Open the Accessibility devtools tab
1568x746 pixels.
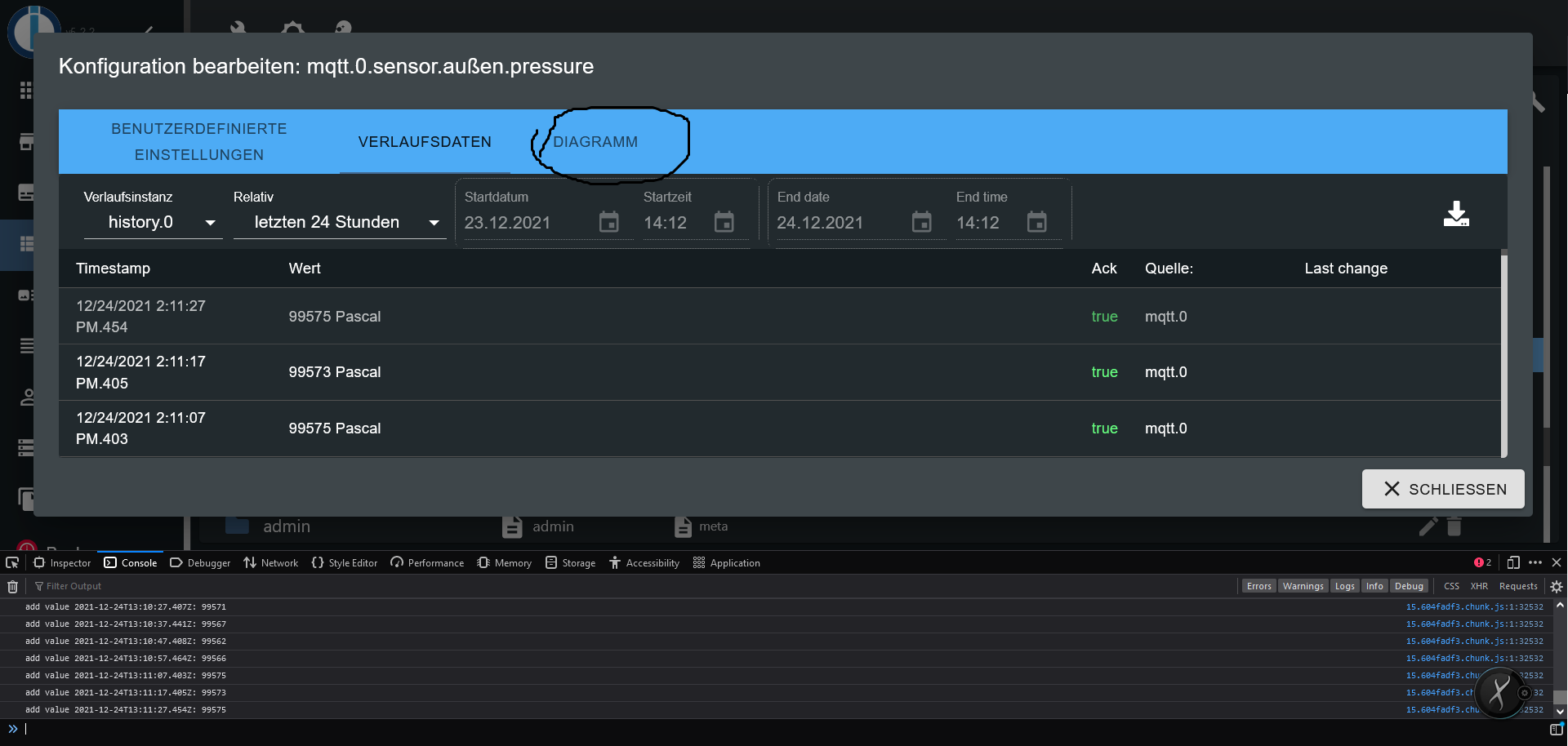(644, 562)
